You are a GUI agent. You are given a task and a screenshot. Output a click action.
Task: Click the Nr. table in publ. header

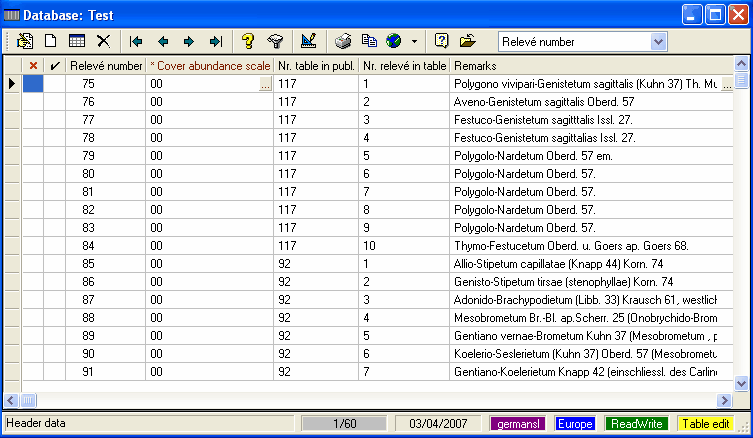tap(316, 66)
